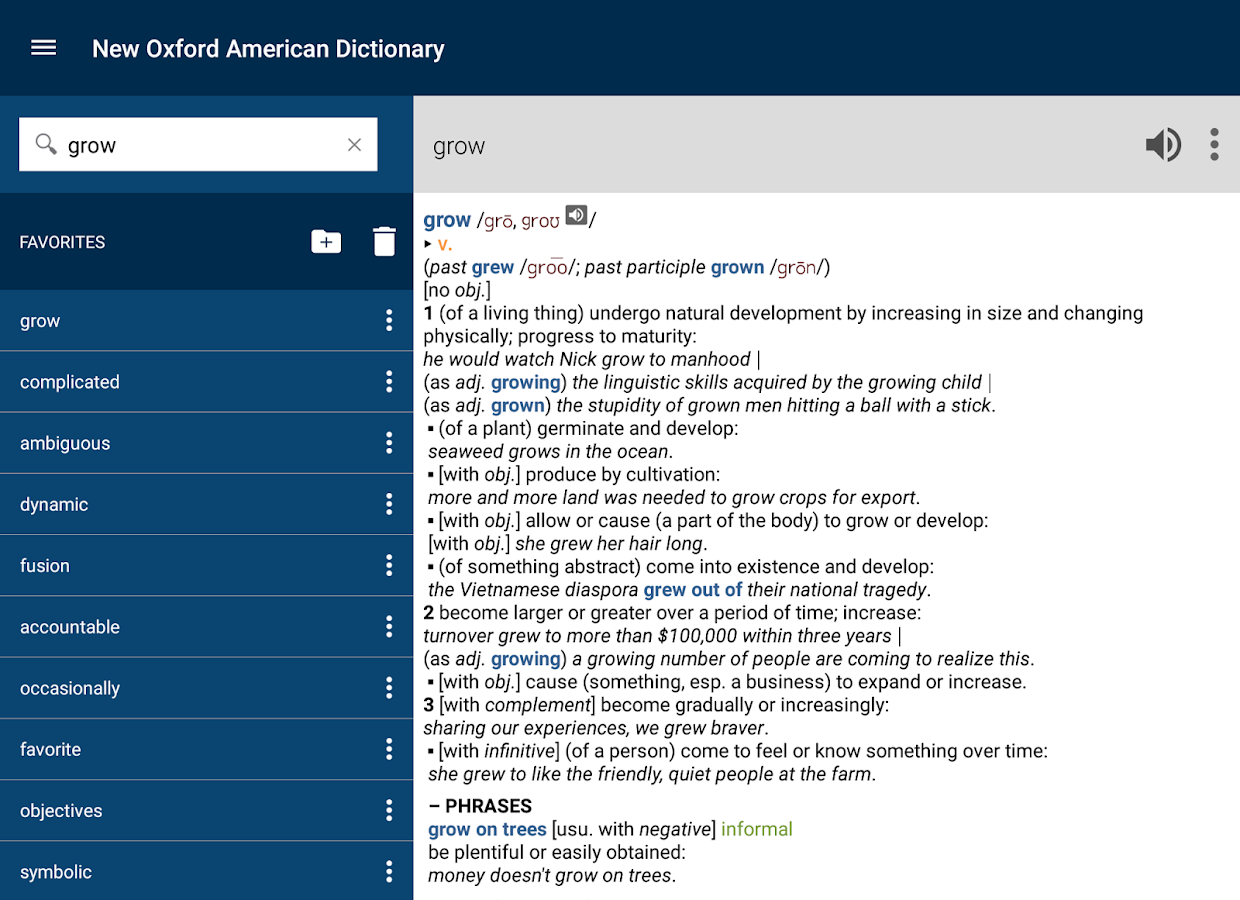
Task: Open the hamburger navigation menu
Action: coord(44,48)
